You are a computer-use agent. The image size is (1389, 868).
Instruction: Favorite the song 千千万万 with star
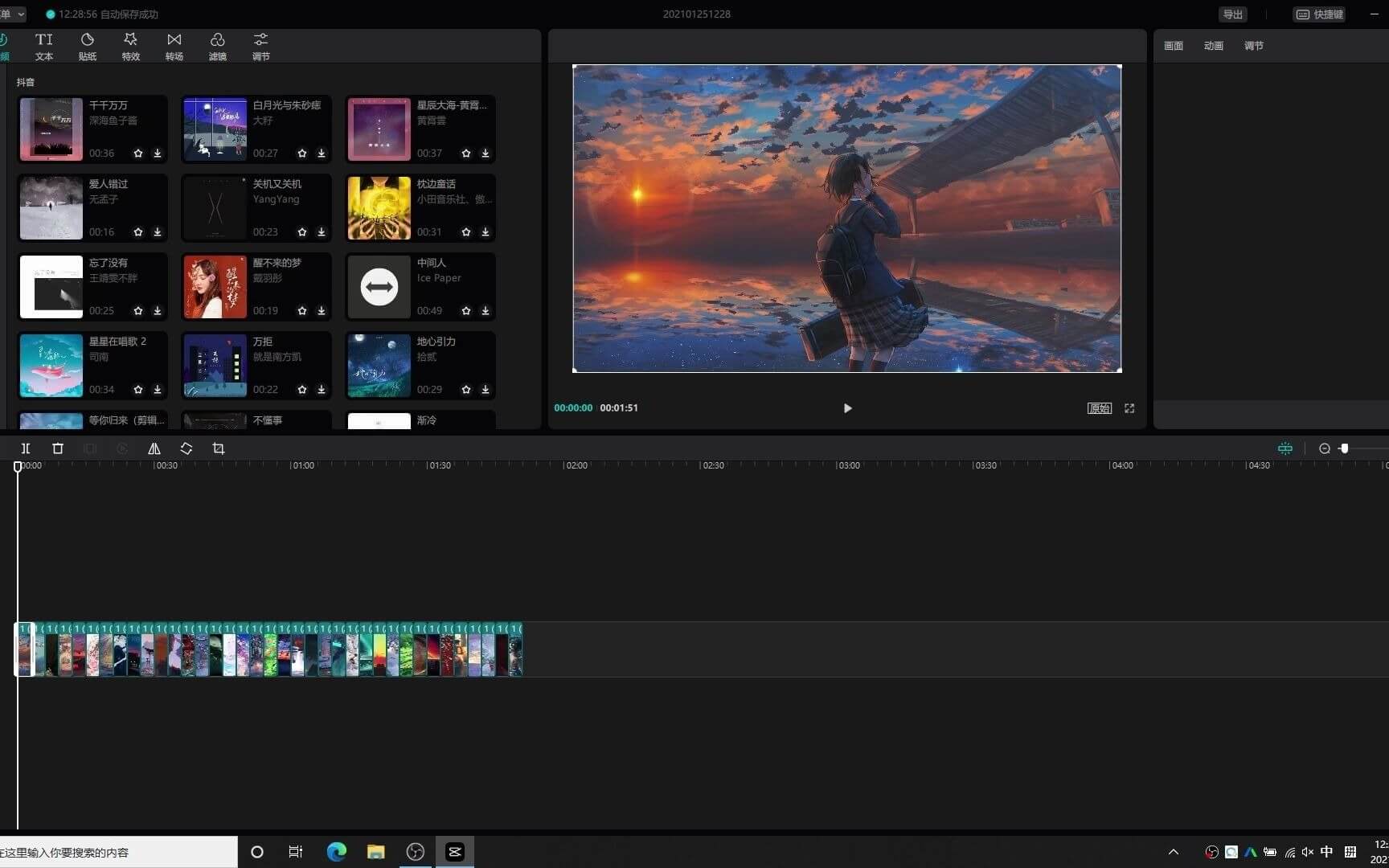(138, 154)
